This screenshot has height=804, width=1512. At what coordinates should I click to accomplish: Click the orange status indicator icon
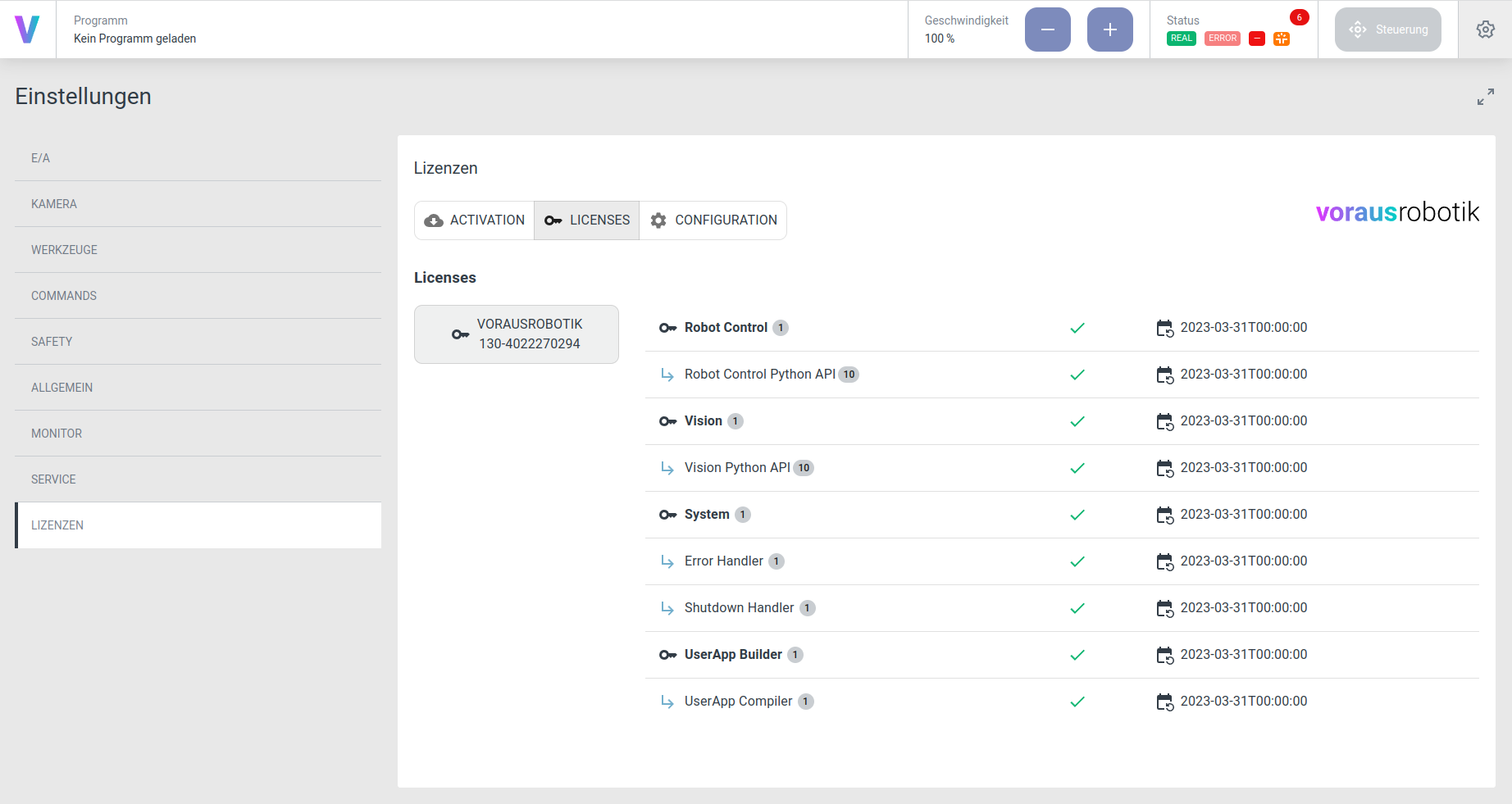tap(1281, 39)
